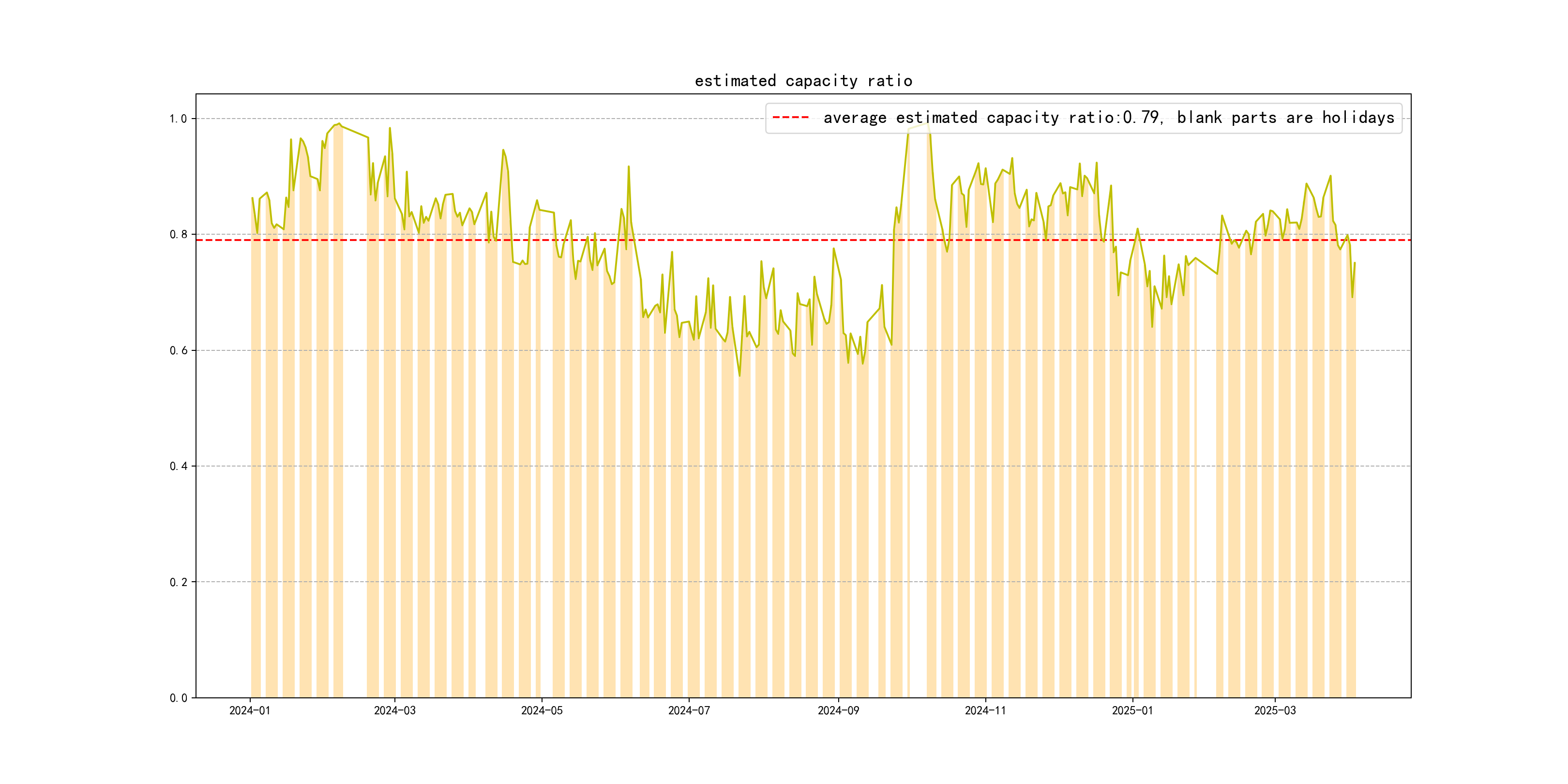
Task: Click the 0.0 y-axis tick label
Action: click(178, 698)
